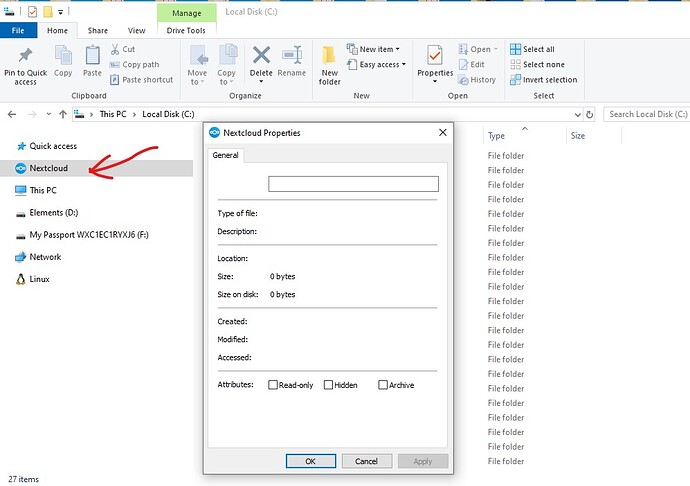Close the Nextcloud Properties dialog

pos(443,133)
